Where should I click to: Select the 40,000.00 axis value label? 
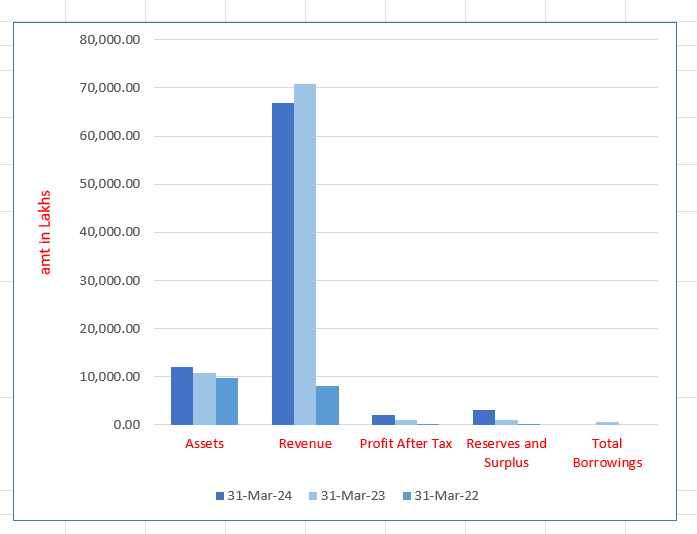pyautogui.click(x=108, y=232)
